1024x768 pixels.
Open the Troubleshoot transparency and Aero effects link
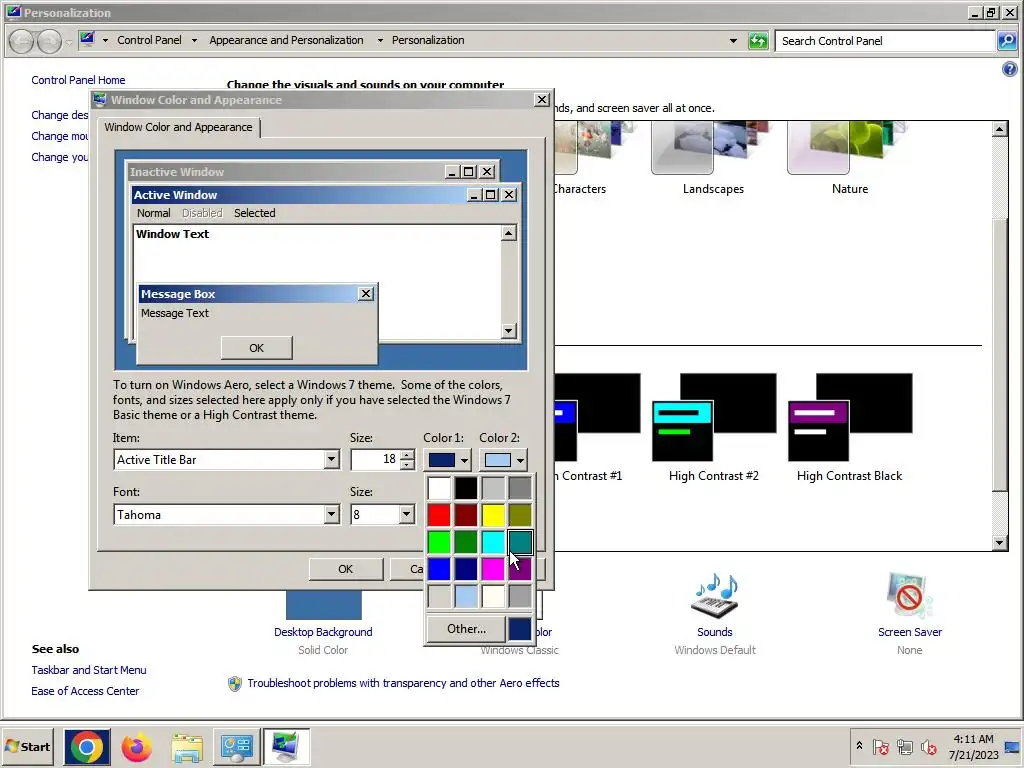click(403, 683)
